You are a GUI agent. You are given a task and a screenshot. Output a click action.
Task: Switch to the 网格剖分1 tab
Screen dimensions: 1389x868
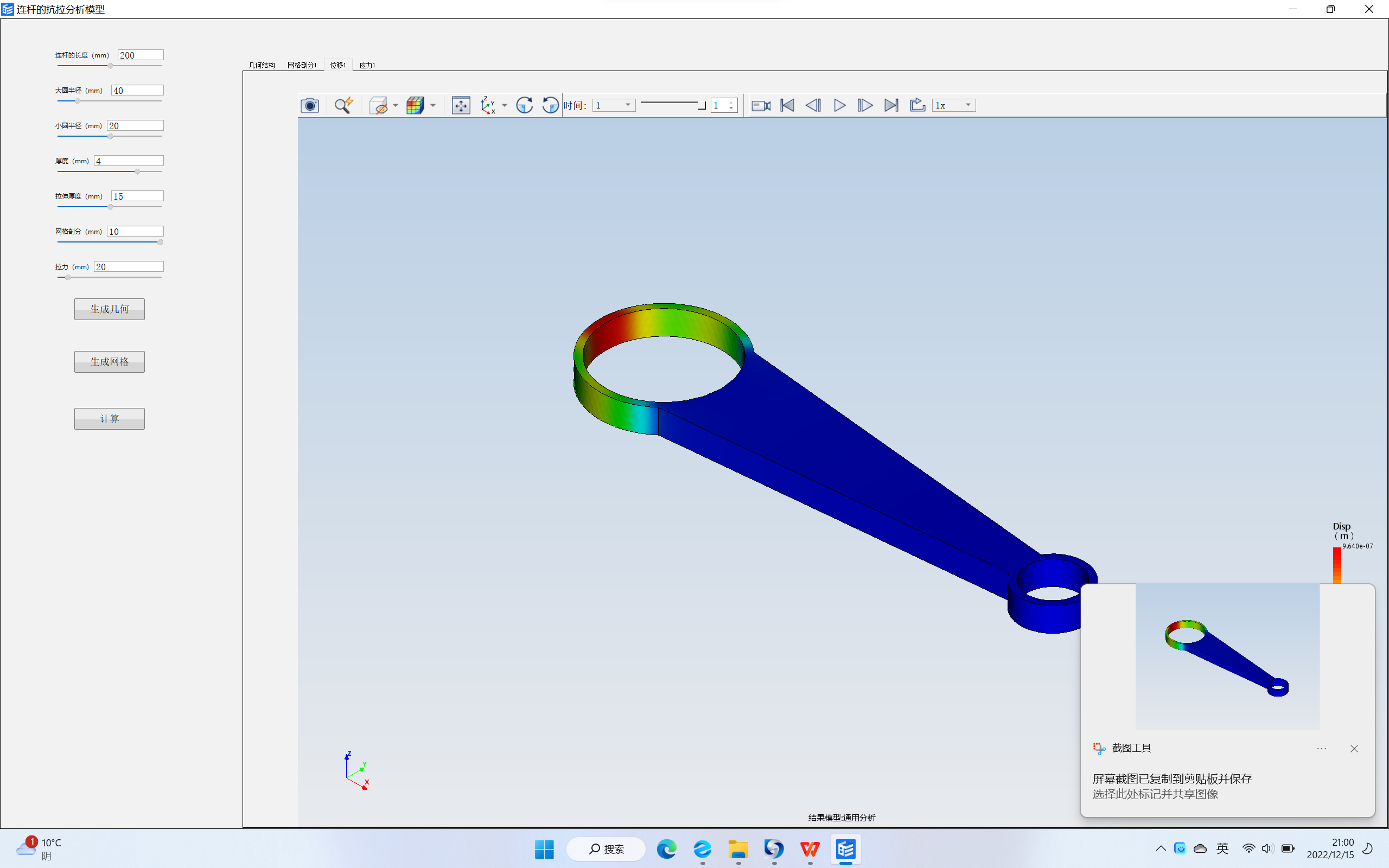coord(302,65)
